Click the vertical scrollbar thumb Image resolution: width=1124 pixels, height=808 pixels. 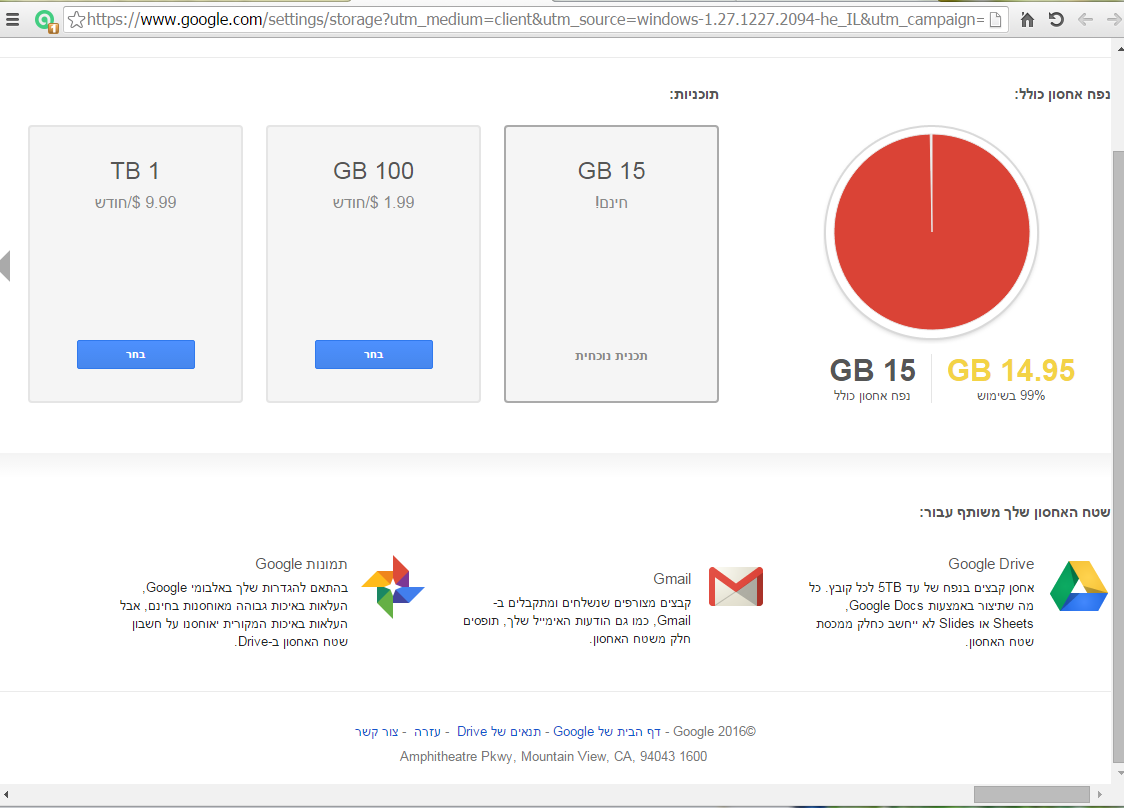(x=1118, y=457)
